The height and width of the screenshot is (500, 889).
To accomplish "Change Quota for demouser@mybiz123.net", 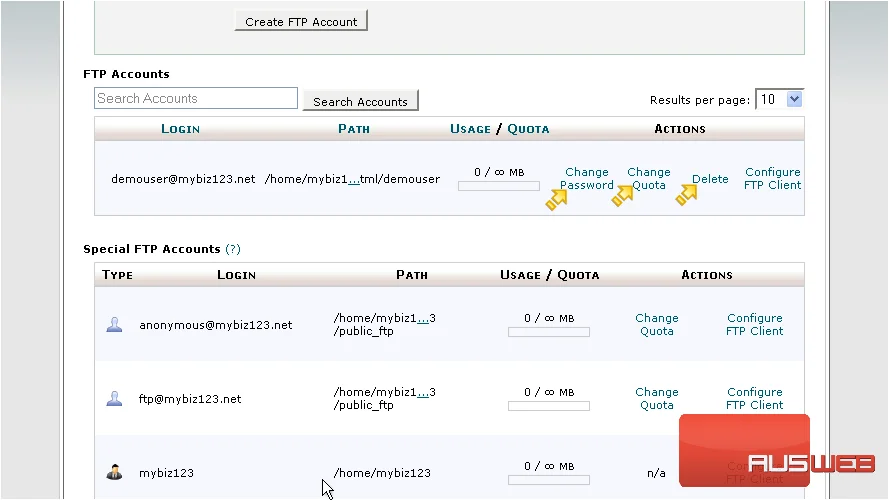I will 649,179.
